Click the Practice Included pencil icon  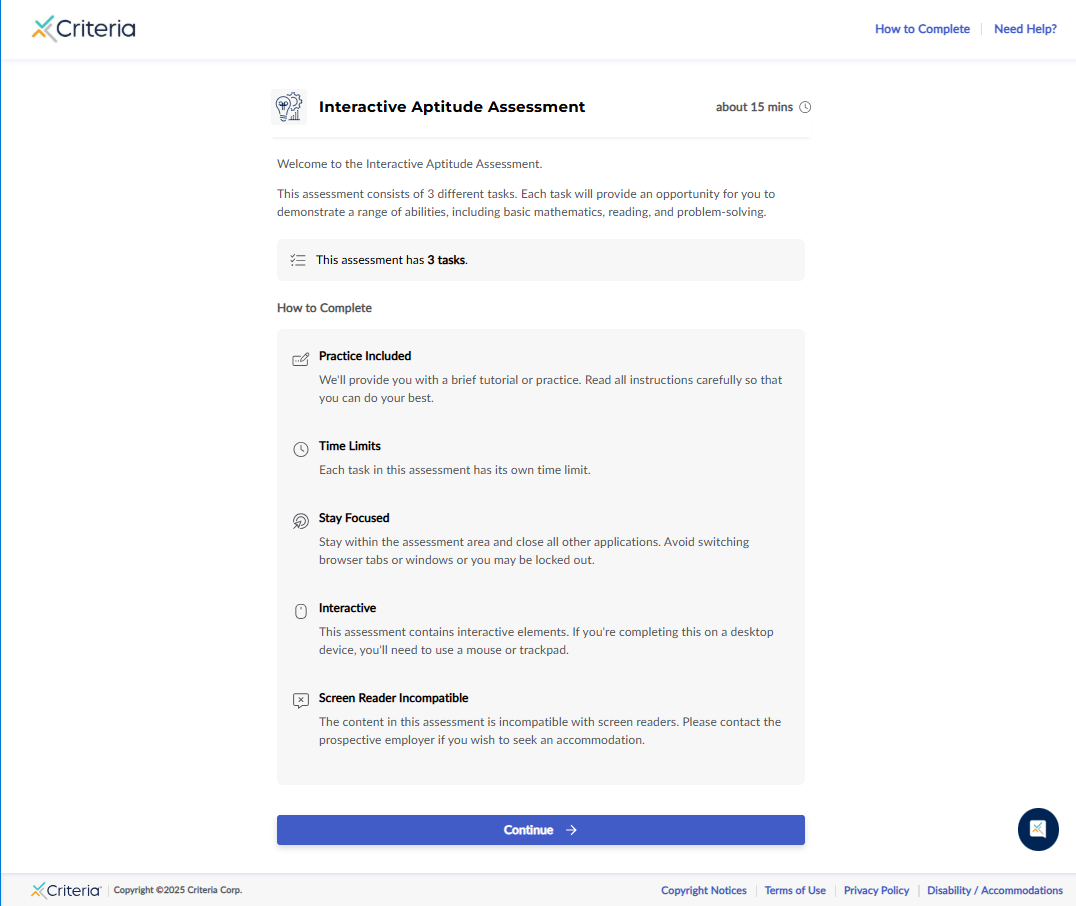300,359
